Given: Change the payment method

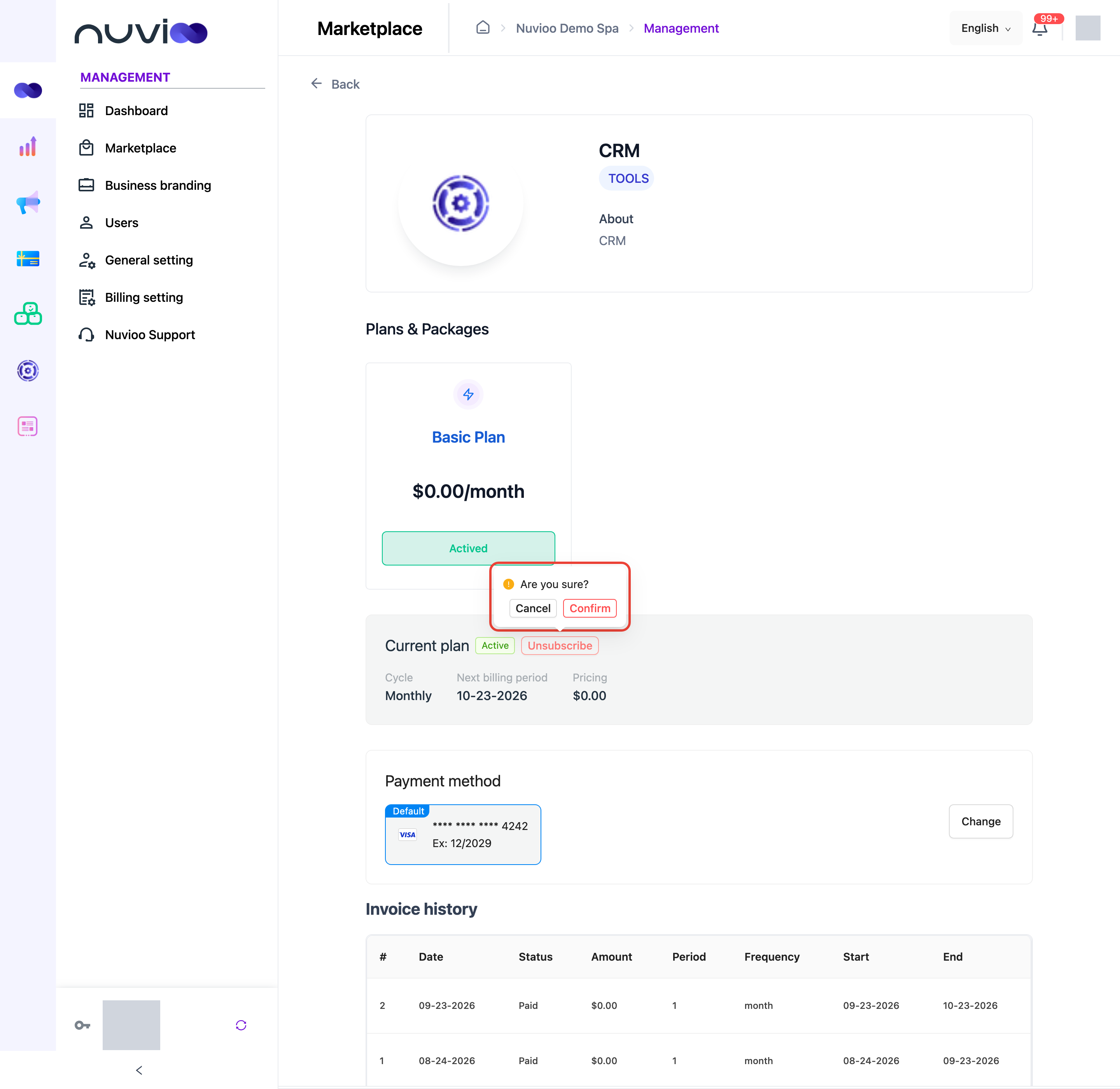Looking at the screenshot, I should 980,821.
